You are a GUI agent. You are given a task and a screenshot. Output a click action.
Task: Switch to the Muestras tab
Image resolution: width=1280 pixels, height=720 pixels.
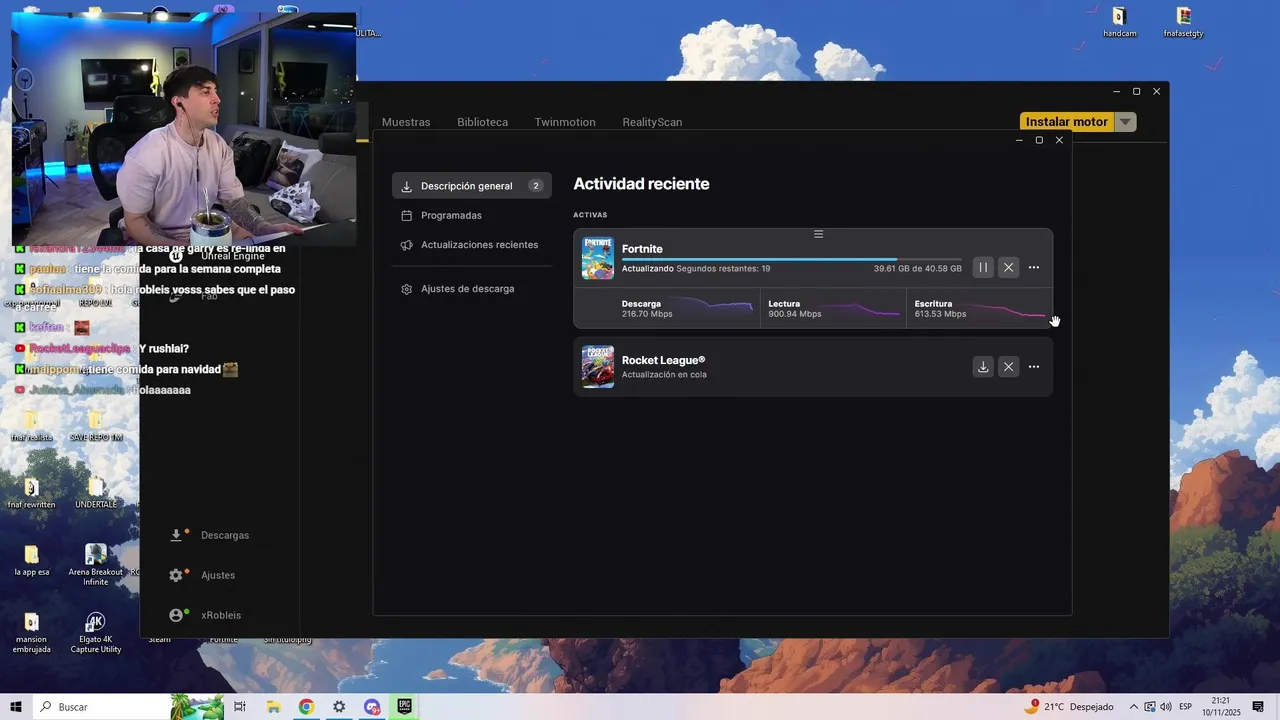click(406, 122)
